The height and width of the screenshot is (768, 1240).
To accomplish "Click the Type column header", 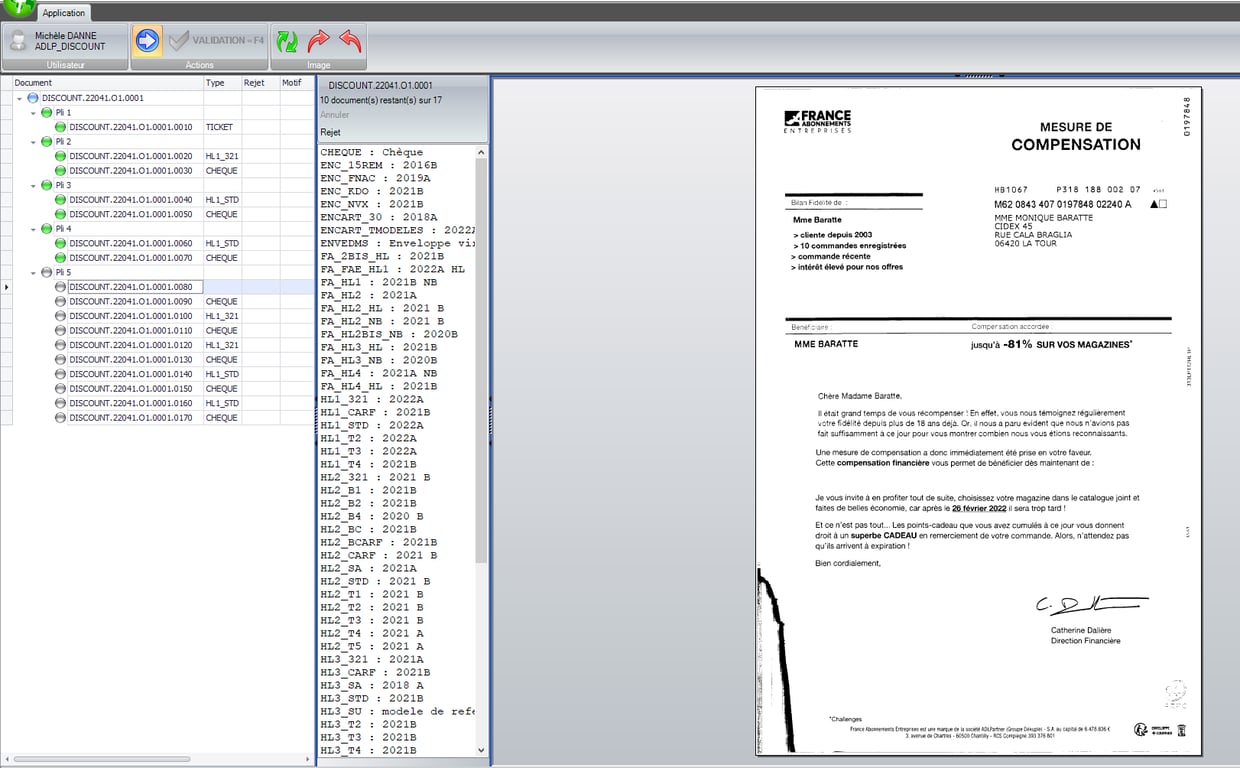I will (222, 83).
